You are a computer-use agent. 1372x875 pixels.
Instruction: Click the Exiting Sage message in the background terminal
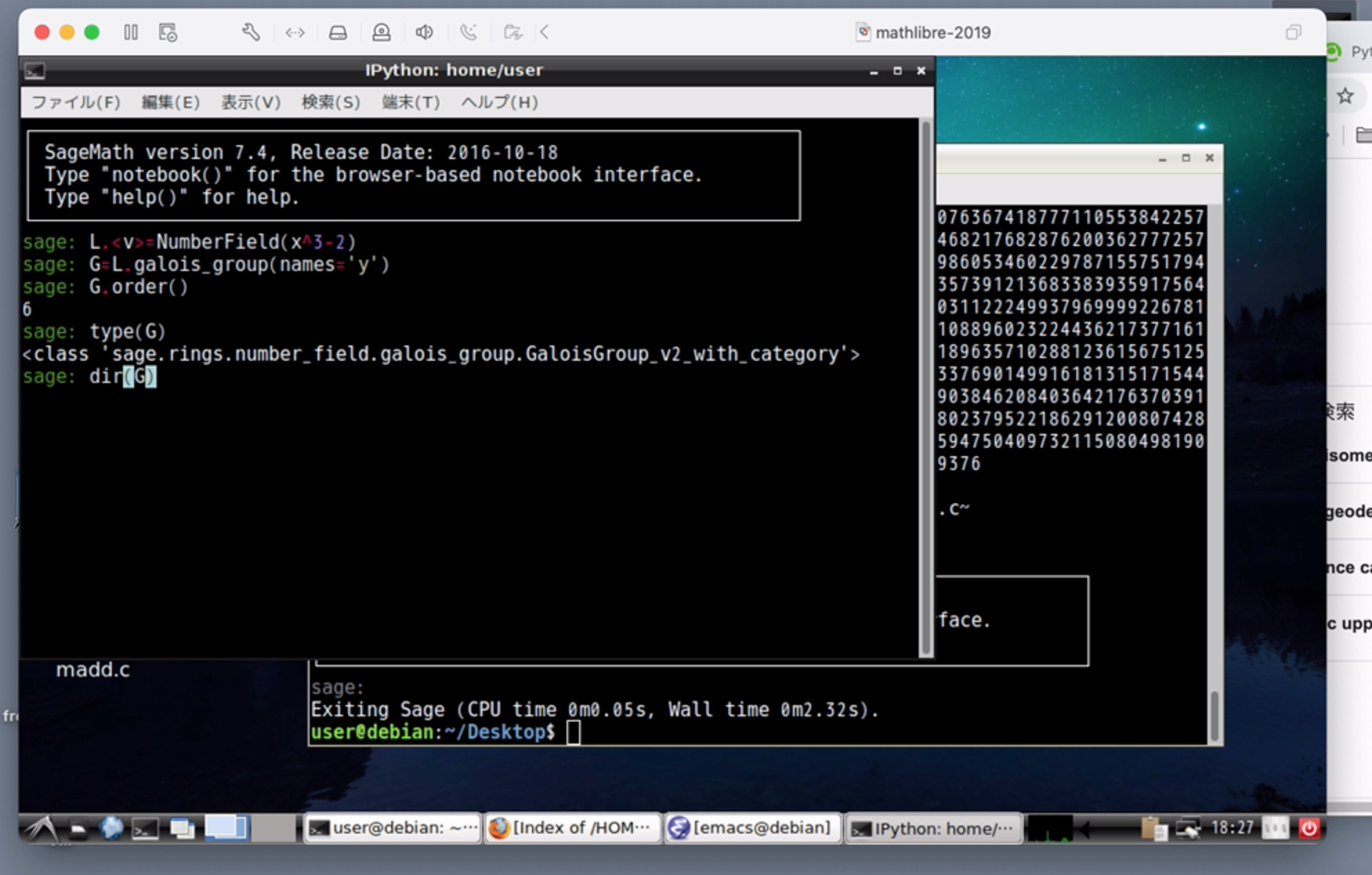pos(594,710)
